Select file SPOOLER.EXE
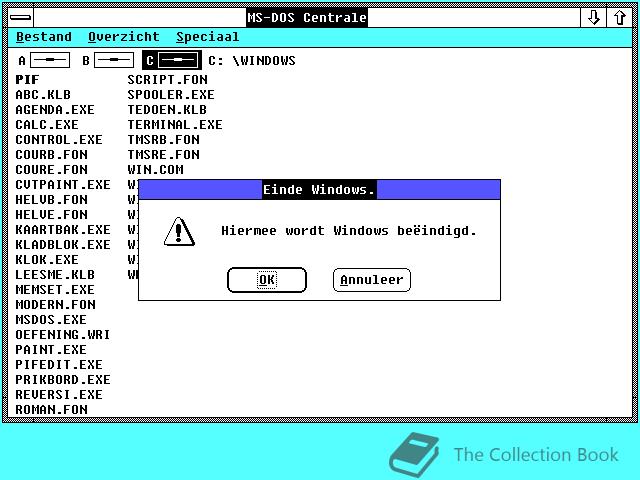Screen dimensions: 640x480 coord(171,95)
